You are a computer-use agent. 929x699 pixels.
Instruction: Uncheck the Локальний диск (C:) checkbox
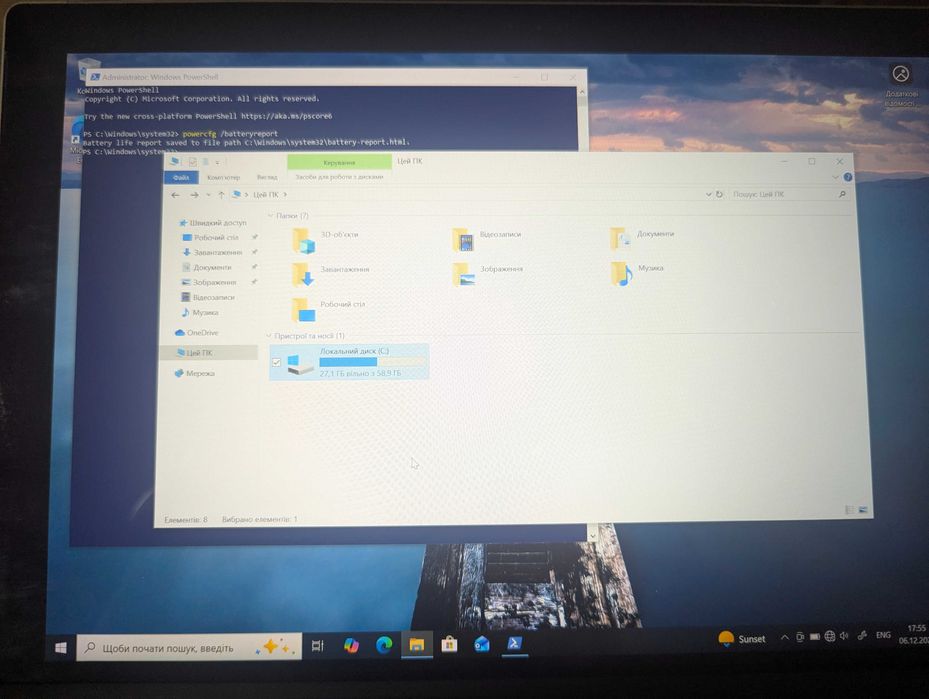tap(276, 362)
